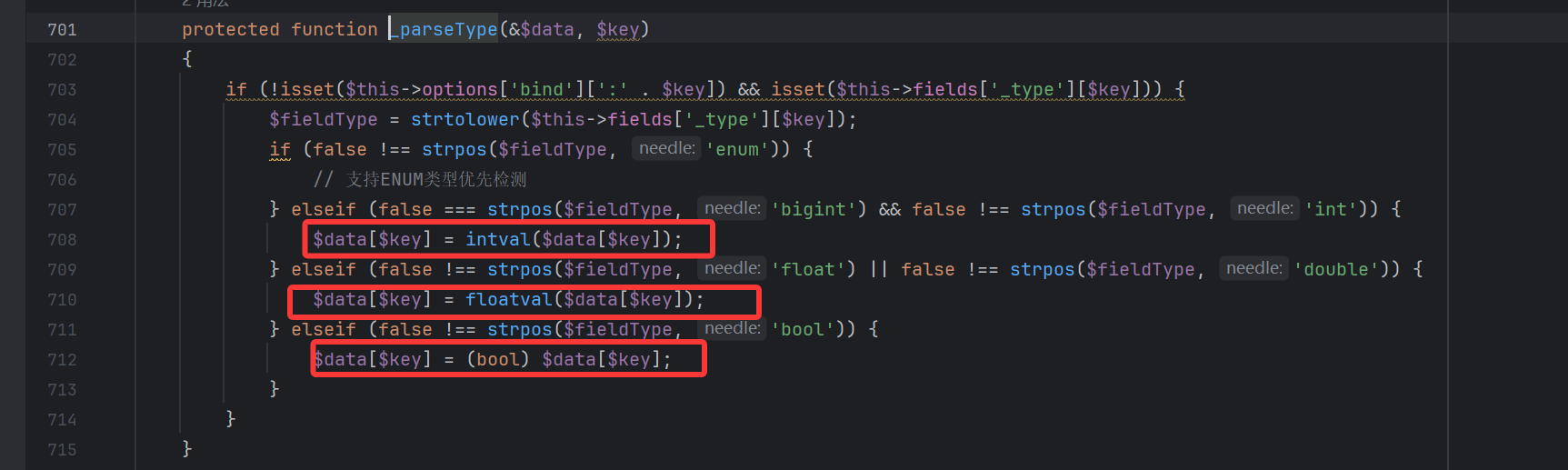This screenshot has width=1568, height=470.
Task: Click the intval function call
Action: pos(497,240)
